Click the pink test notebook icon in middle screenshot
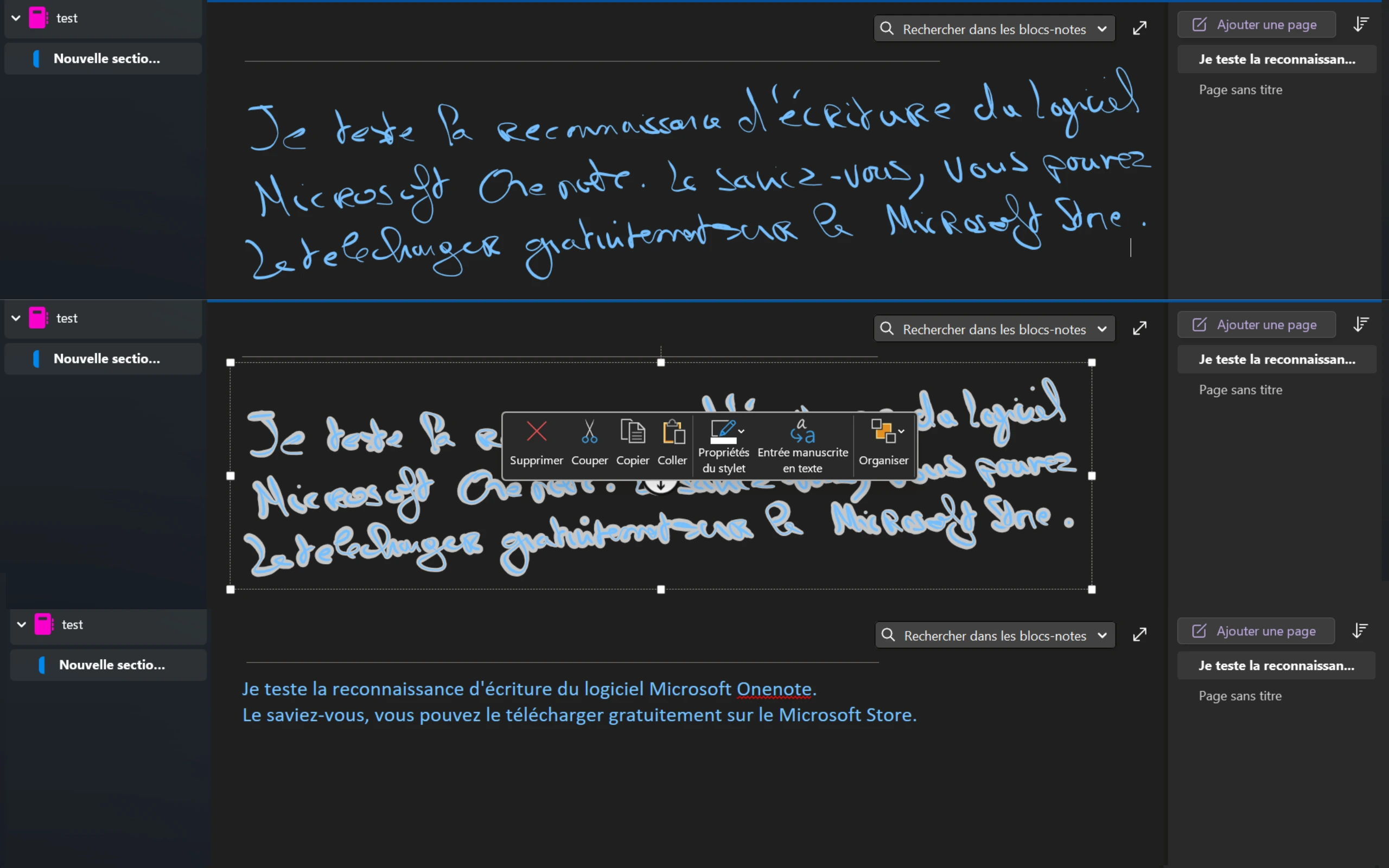This screenshot has height=868, width=1389. 39,318
